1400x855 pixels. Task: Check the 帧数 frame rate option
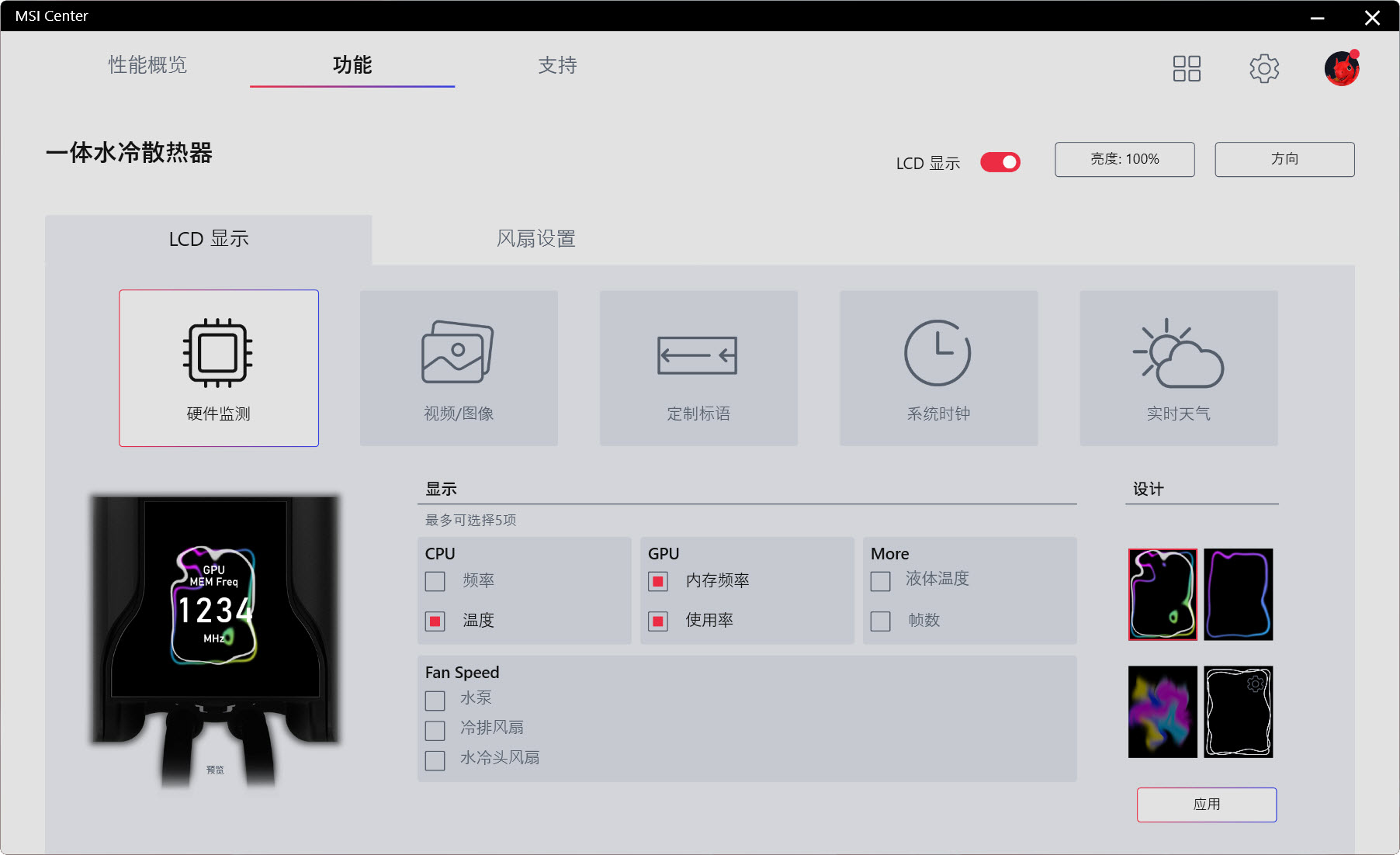[x=880, y=621]
